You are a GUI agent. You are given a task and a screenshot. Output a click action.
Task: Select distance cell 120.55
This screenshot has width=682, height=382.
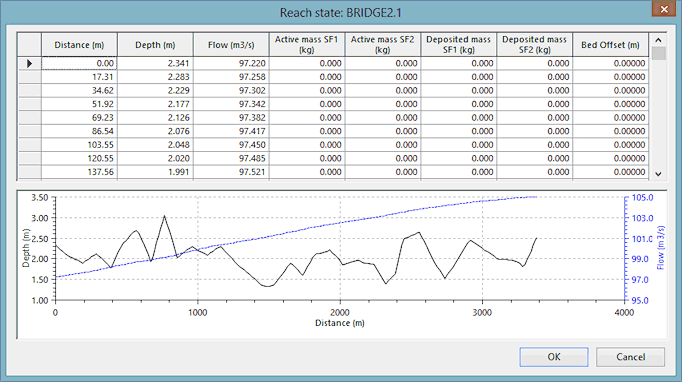point(79,158)
